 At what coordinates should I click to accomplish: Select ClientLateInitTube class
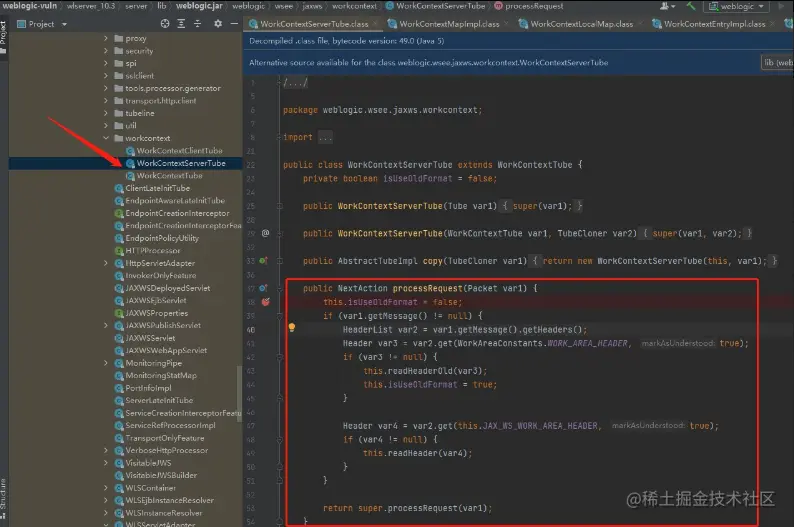pyautogui.click(x=157, y=188)
